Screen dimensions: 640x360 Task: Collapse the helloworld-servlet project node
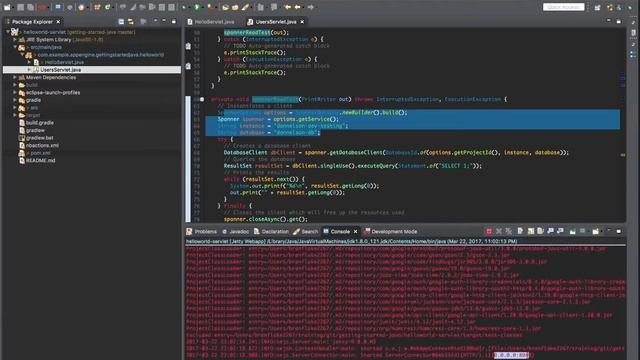pyautogui.click(x=8, y=32)
